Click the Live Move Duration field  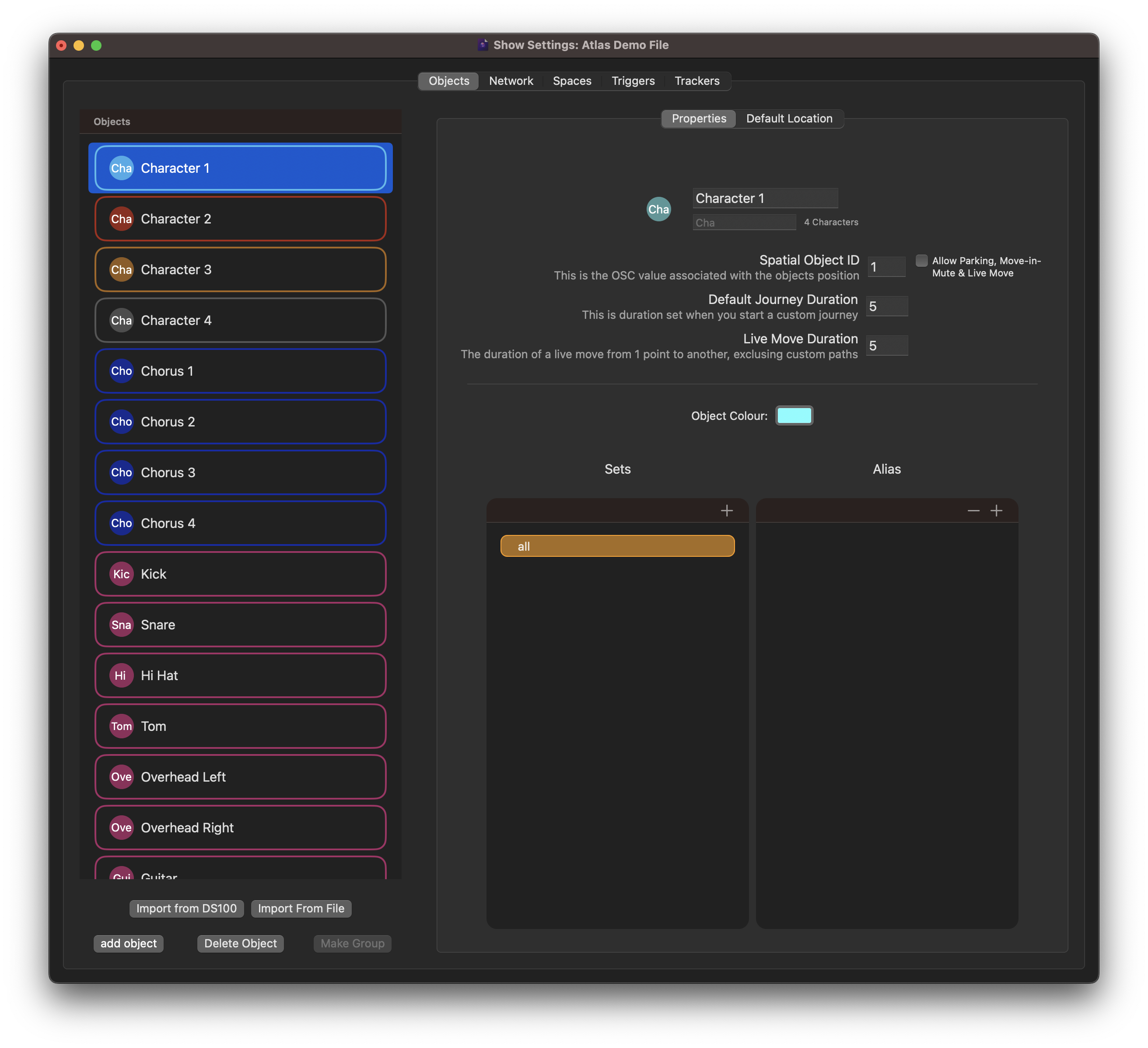click(x=887, y=346)
